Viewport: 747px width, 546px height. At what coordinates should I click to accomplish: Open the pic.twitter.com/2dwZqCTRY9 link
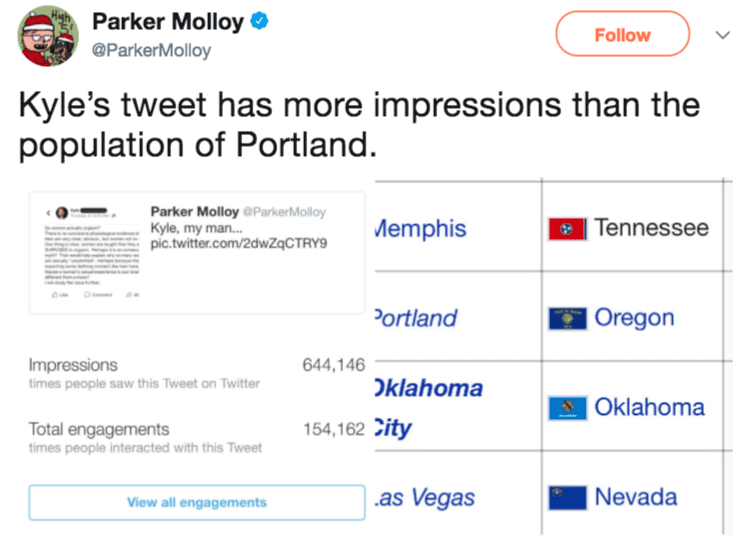coord(239,243)
